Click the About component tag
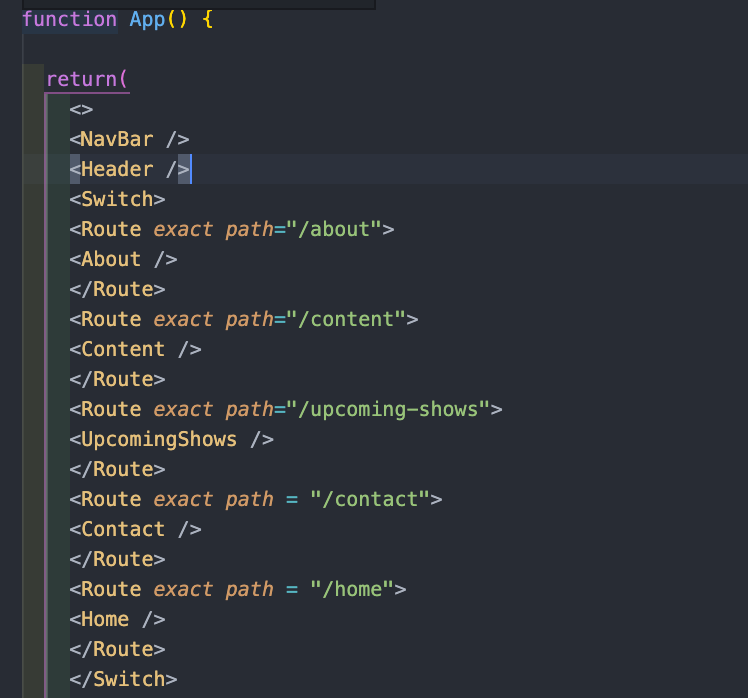748x698 pixels. (x=124, y=260)
